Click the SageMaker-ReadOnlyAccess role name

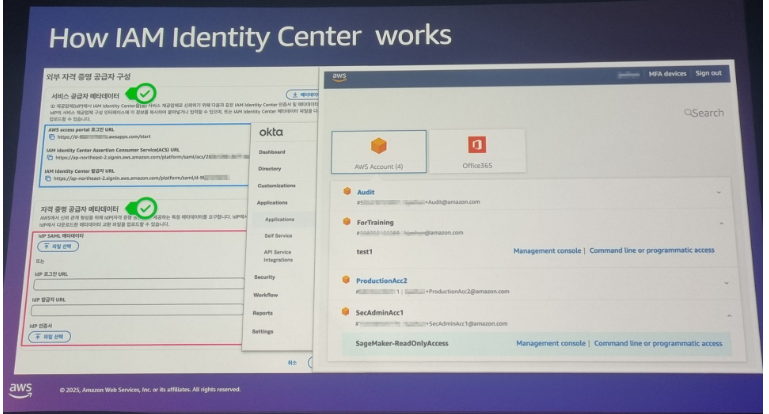402,343
